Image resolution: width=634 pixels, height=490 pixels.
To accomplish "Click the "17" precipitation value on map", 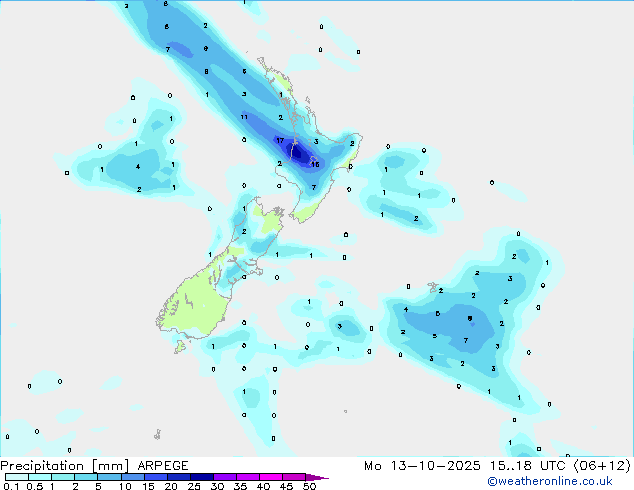I will point(280,140).
